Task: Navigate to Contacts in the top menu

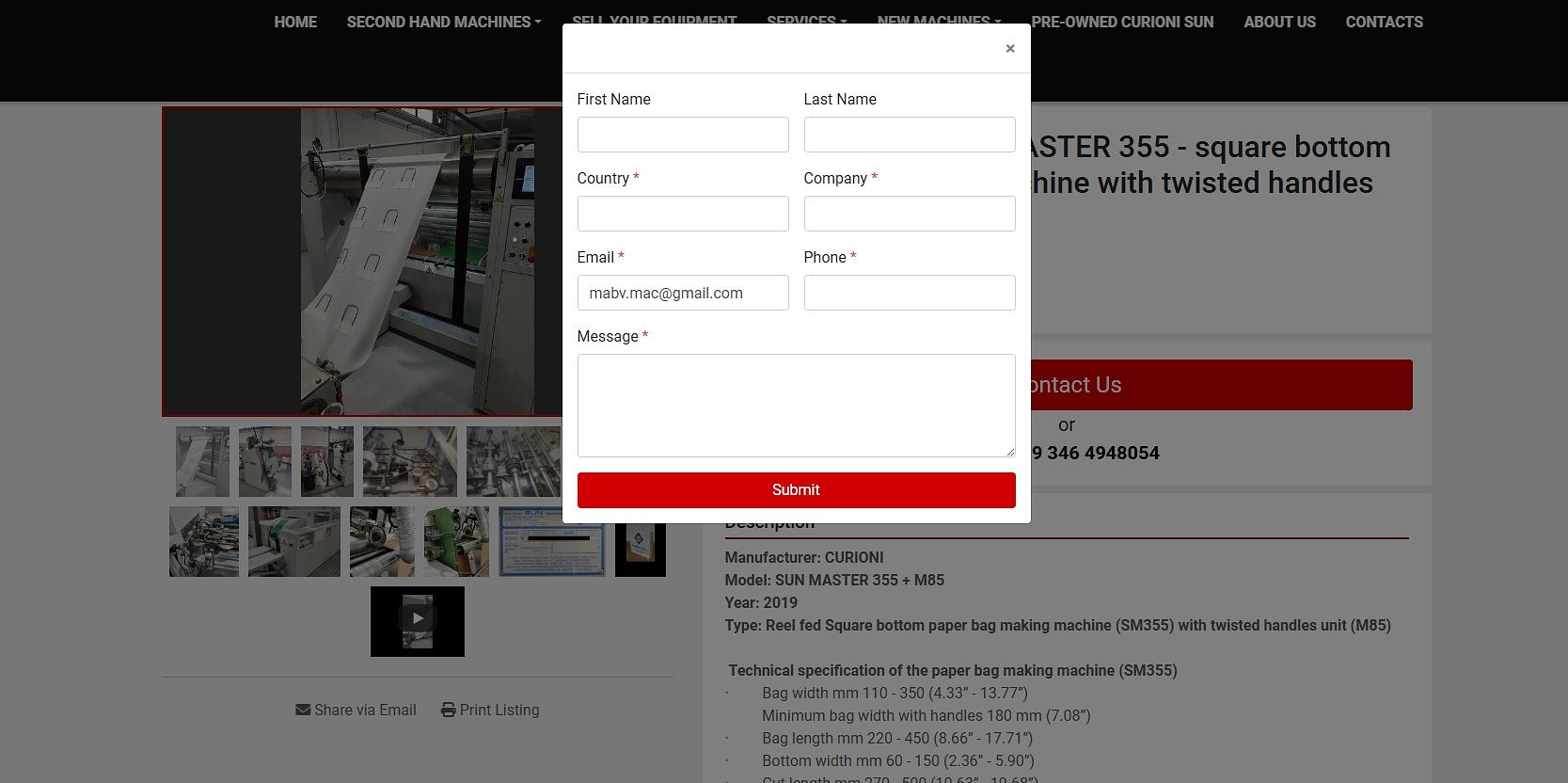Action: (x=1384, y=22)
